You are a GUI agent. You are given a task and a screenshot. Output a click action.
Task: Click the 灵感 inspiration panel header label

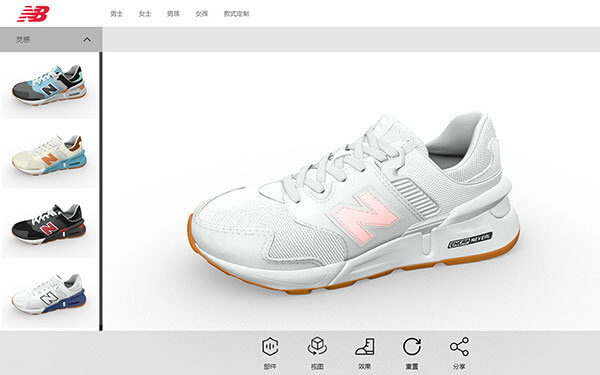(x=23, y=39)
